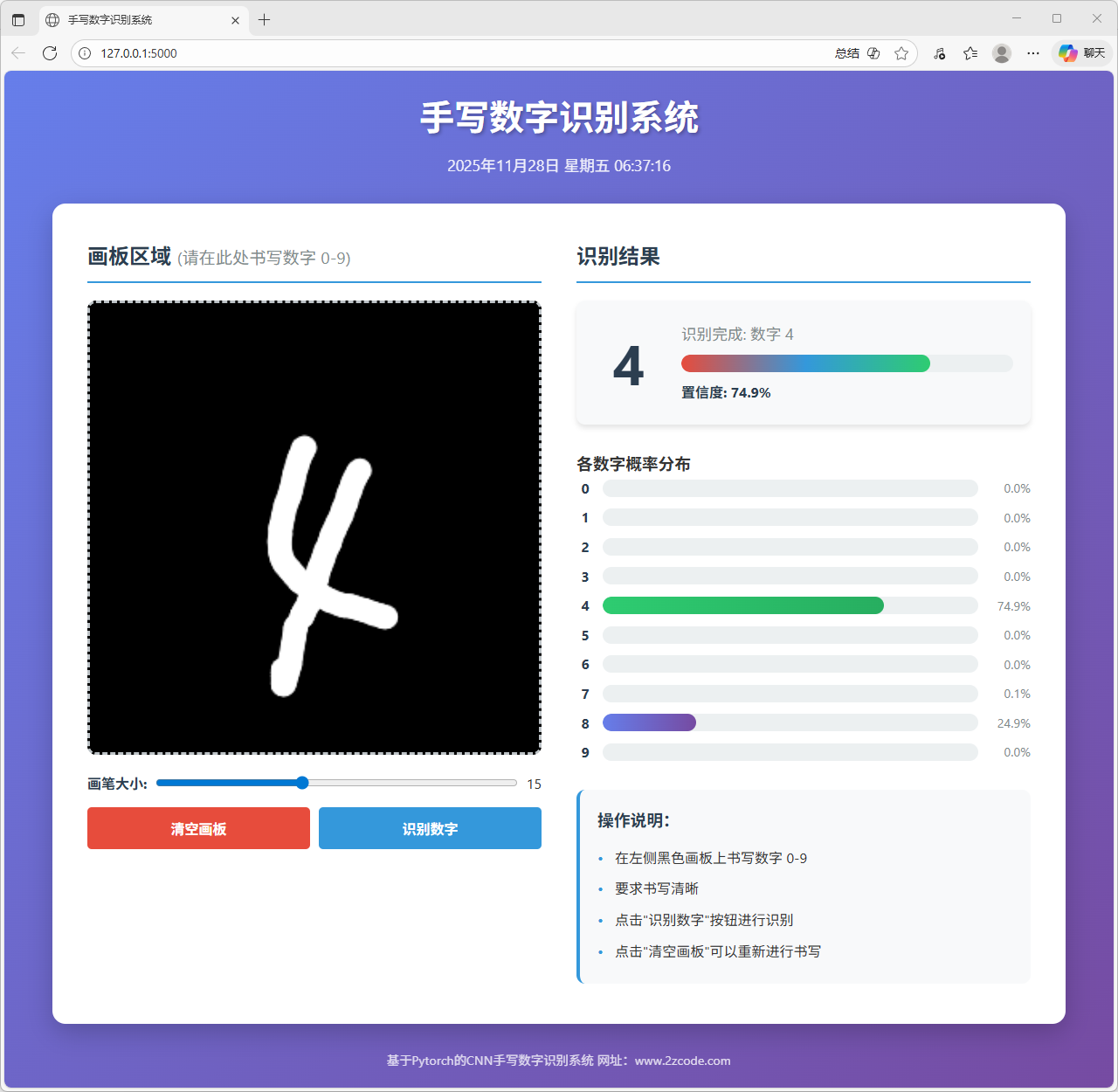This screenshot has height=1092, width=1118.
Task: Click the address bar showing 127.0.0.1:5000
Action: click(437, 53)
